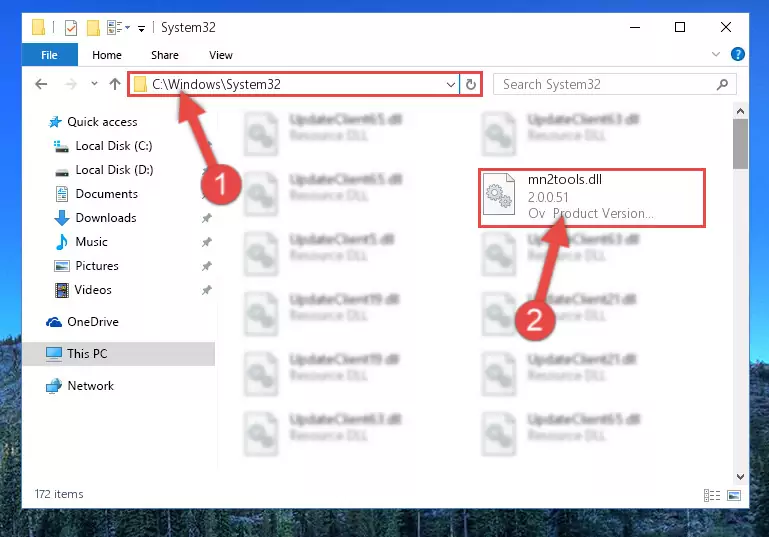Screen dimensions: 769x537
Task: Click the address bar folder icon
Action: [x=140, y=84]
